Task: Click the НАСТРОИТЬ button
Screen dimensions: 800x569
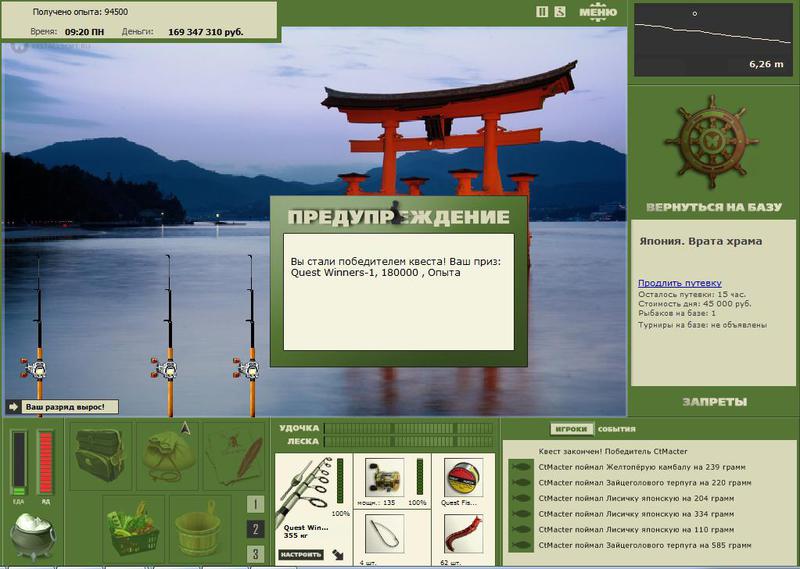Action: point(301,554)
